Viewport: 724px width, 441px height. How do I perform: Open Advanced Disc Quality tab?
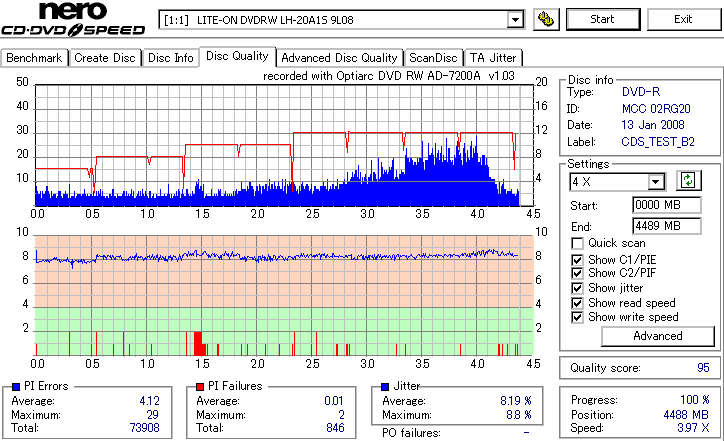(339, 58)
